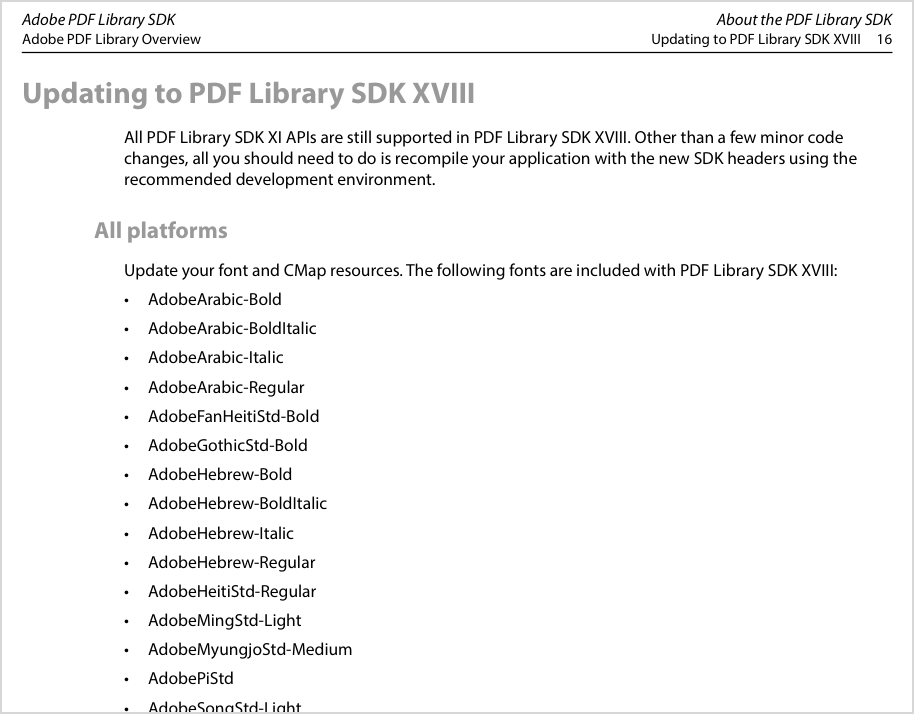Click the AdobeMyungjoStd-Medium list item
The width and height of the screenshot is (914, 714).
coord(250,650)
